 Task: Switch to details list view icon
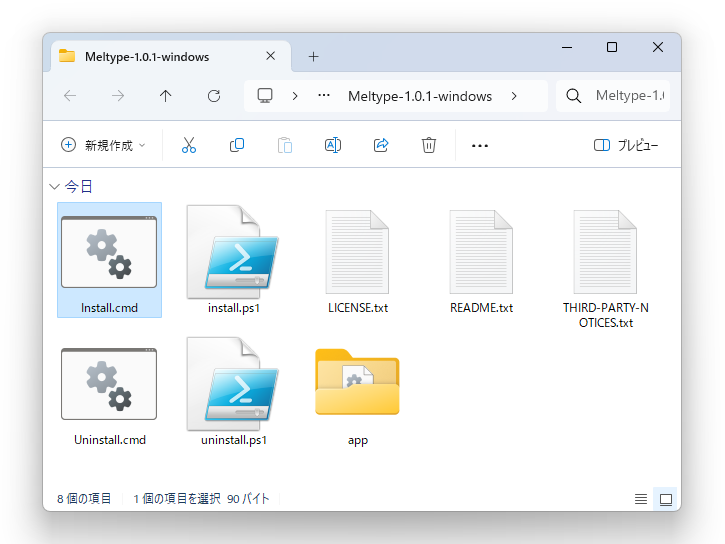641,499
